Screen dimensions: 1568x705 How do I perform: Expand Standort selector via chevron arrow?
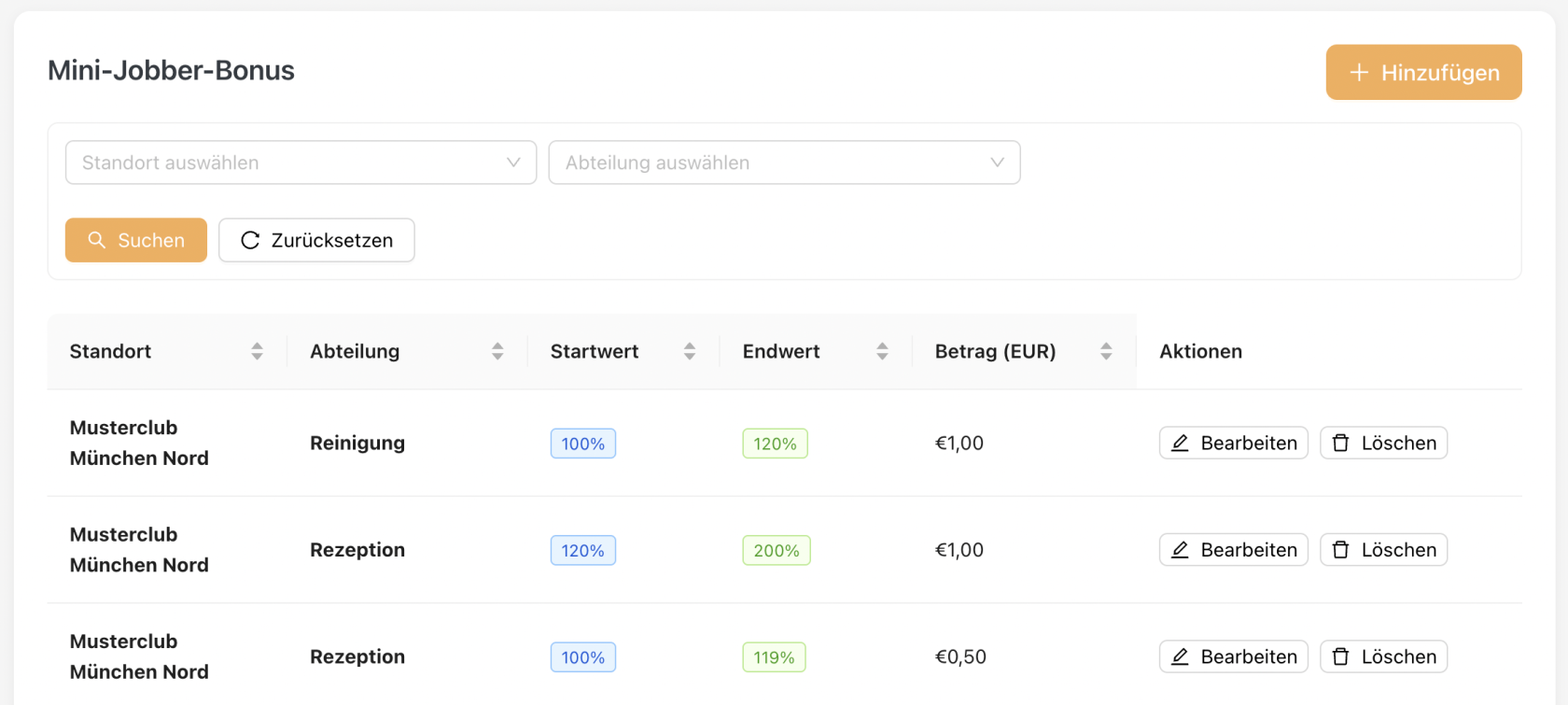513,162
